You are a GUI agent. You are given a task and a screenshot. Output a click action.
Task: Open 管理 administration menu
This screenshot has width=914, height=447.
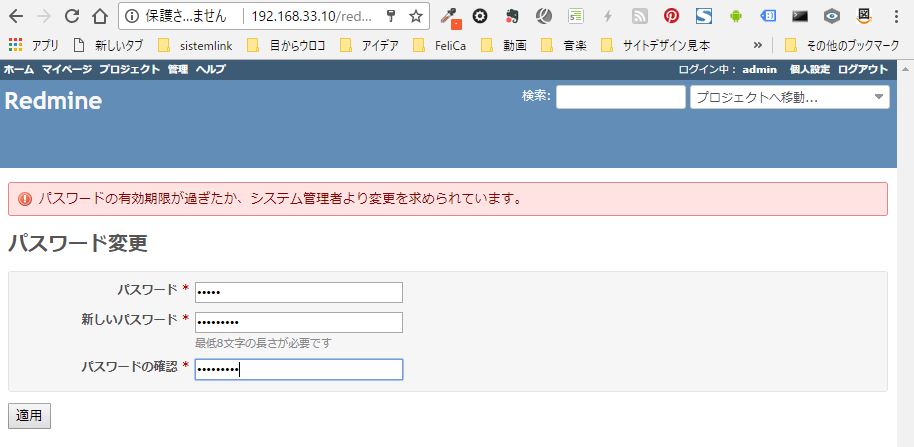(178, 69)
